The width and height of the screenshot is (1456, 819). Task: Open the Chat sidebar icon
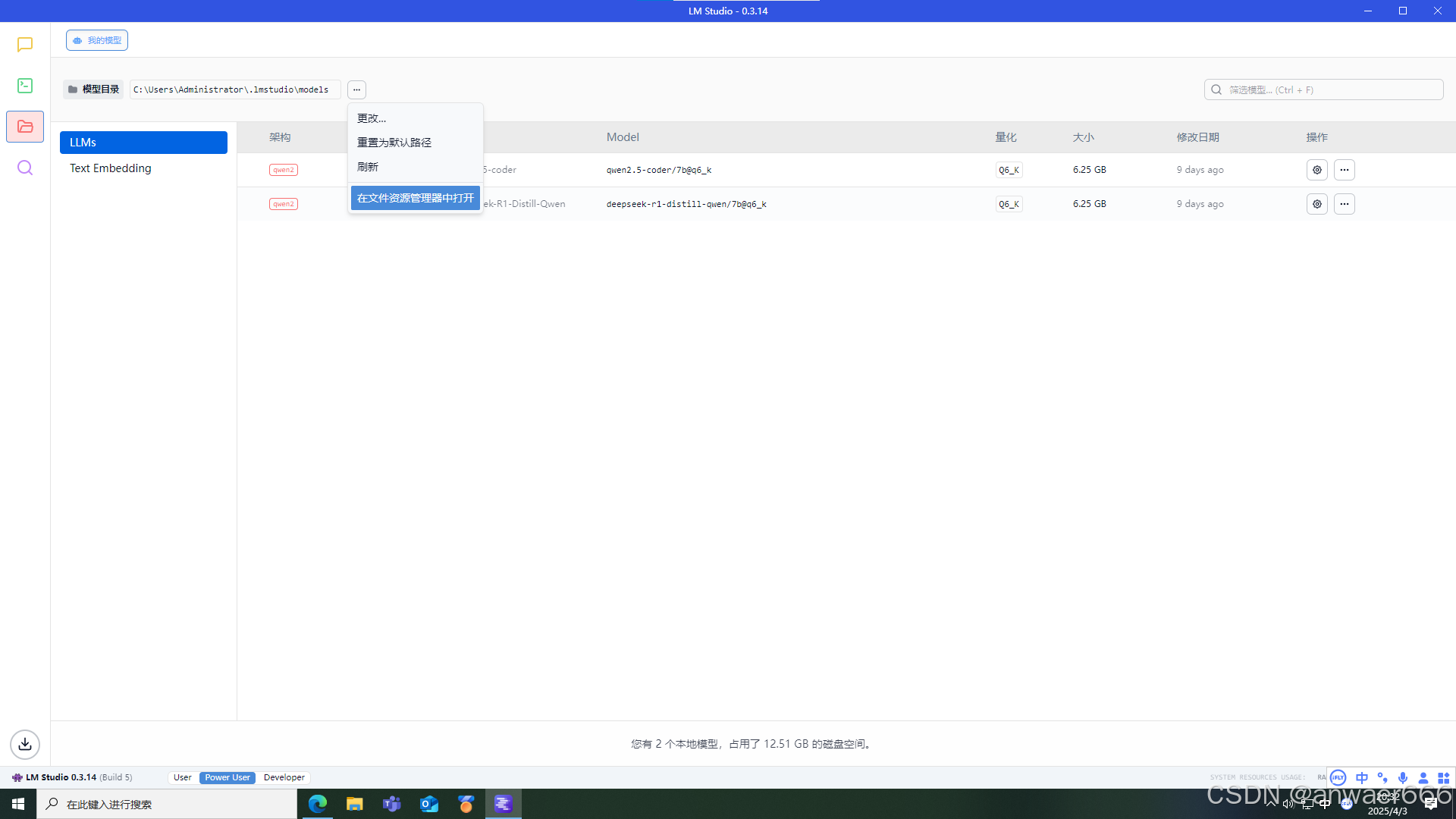(x=25, y=45)
